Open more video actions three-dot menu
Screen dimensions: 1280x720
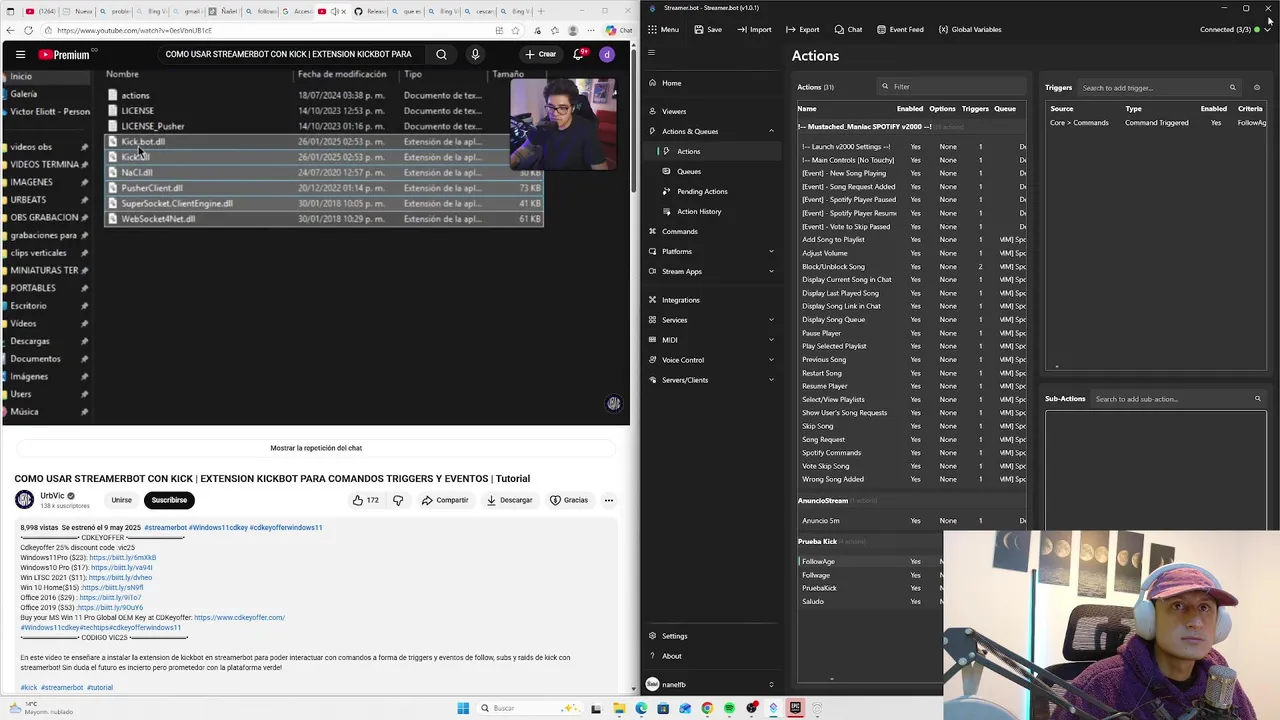point(608,500)
